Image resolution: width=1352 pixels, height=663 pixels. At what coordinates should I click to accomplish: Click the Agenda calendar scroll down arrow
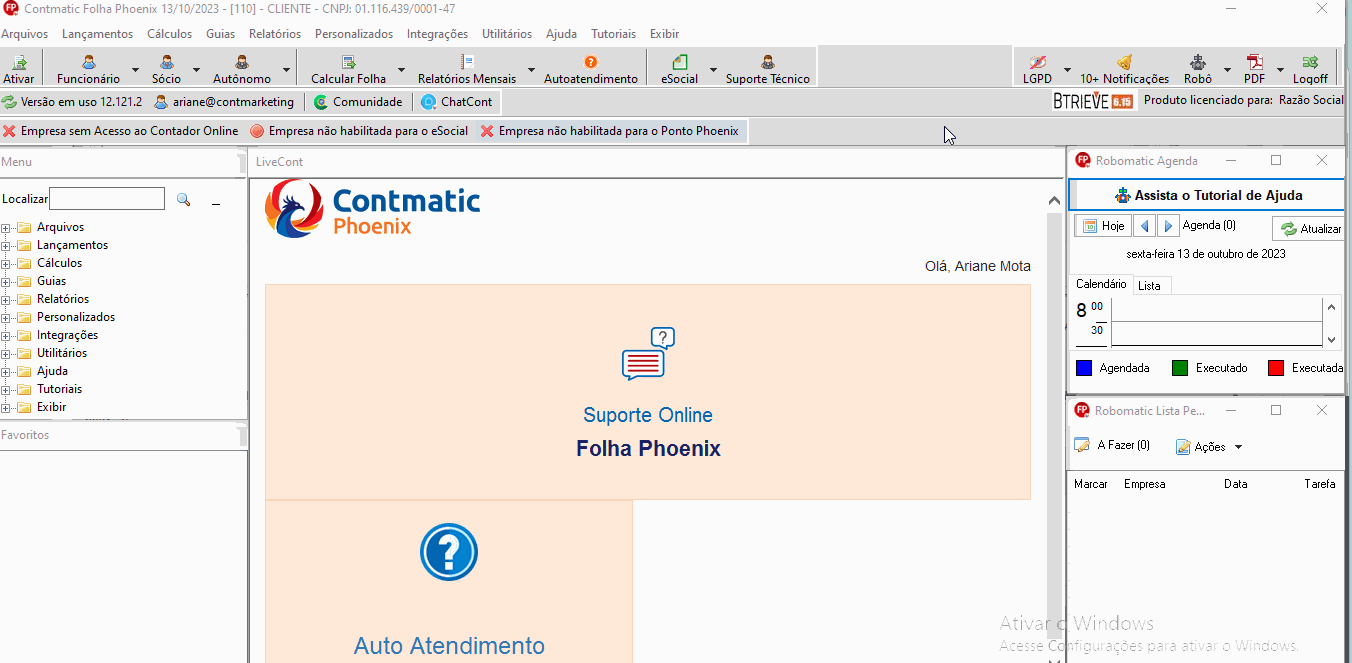[1331, 340]
